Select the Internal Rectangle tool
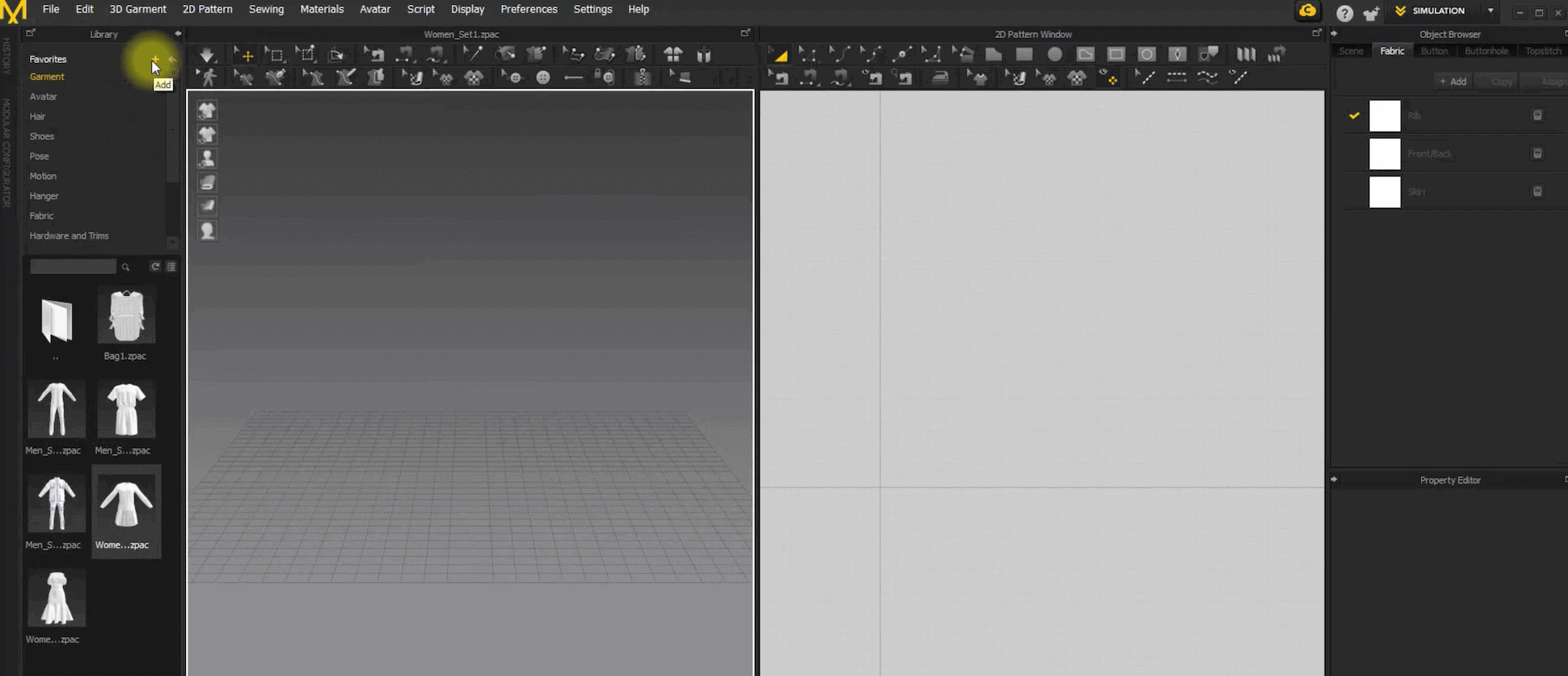 coord(1116,54)
